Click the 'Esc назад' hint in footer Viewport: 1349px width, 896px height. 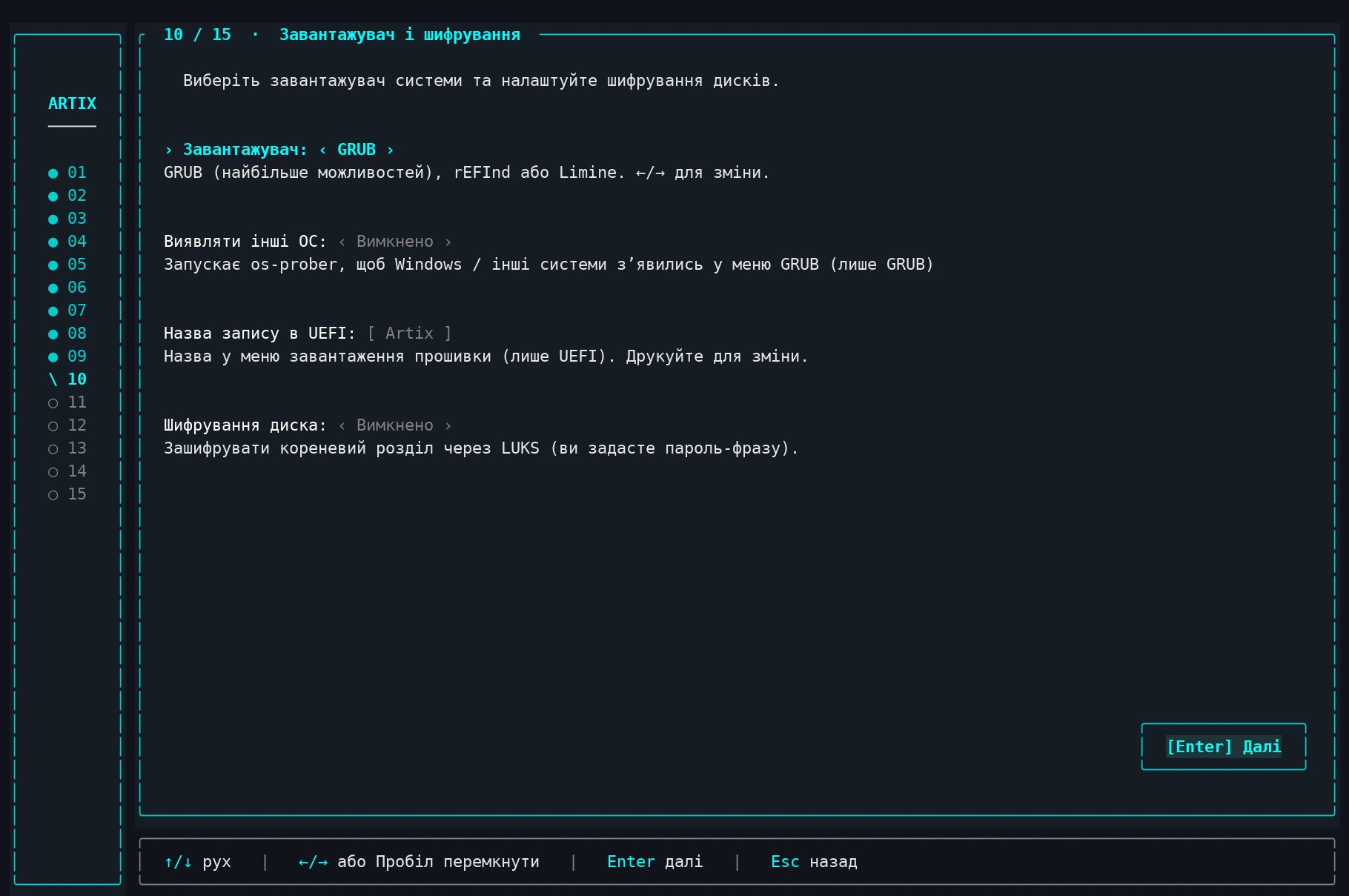point(814,862)
